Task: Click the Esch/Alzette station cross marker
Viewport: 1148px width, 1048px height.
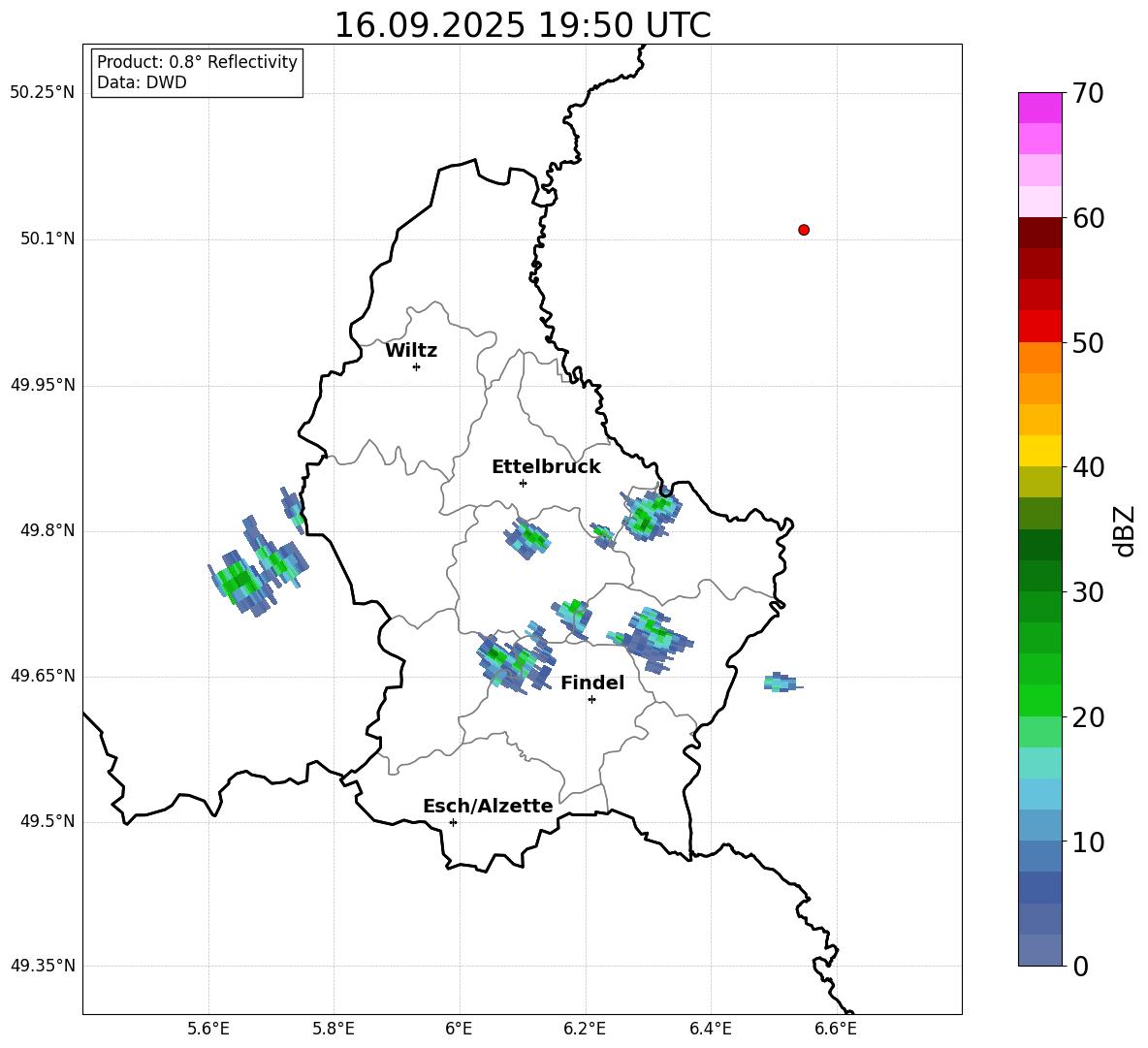Action: click(x=453, y=822)
